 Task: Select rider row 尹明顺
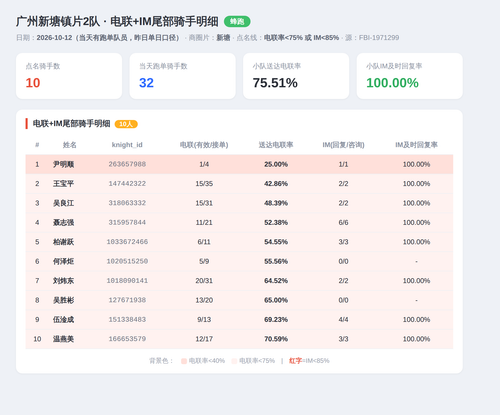click(x=239, y=164)
